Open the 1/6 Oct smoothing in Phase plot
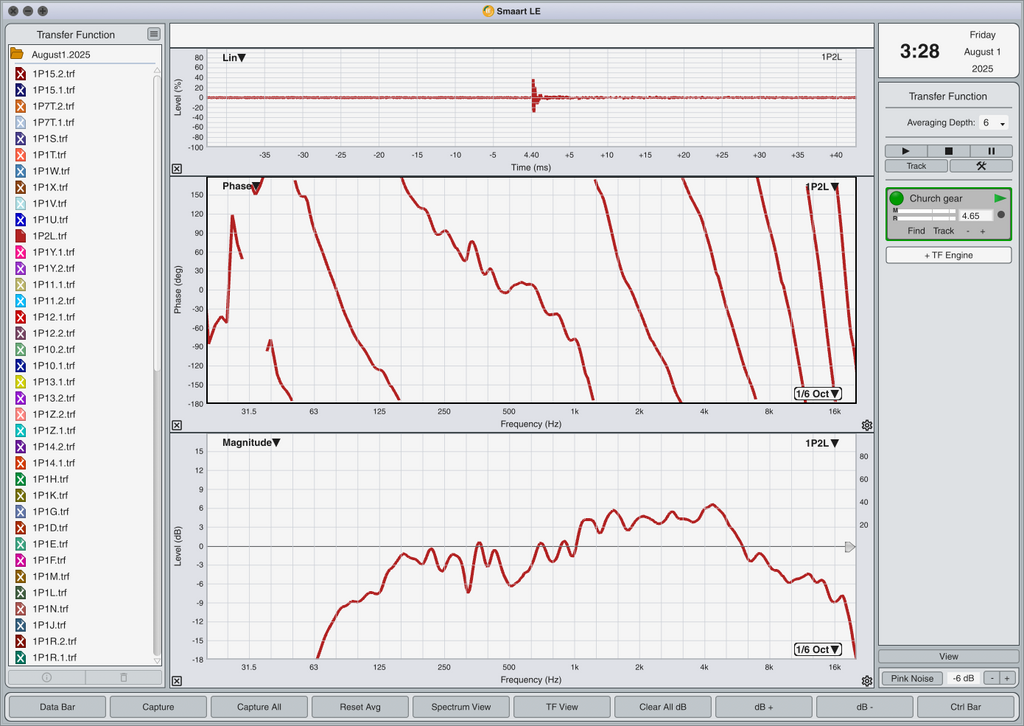1024x726 pixels. click(818, 394)
